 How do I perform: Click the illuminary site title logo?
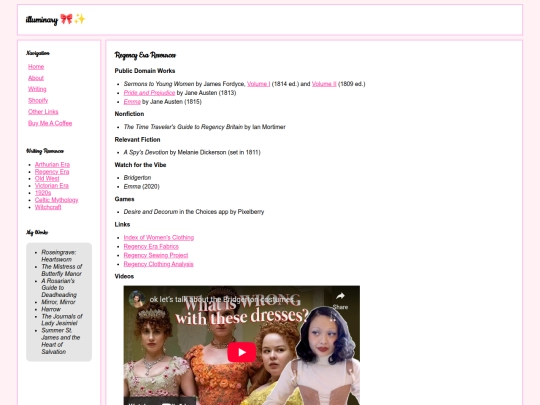coord(55,19)
